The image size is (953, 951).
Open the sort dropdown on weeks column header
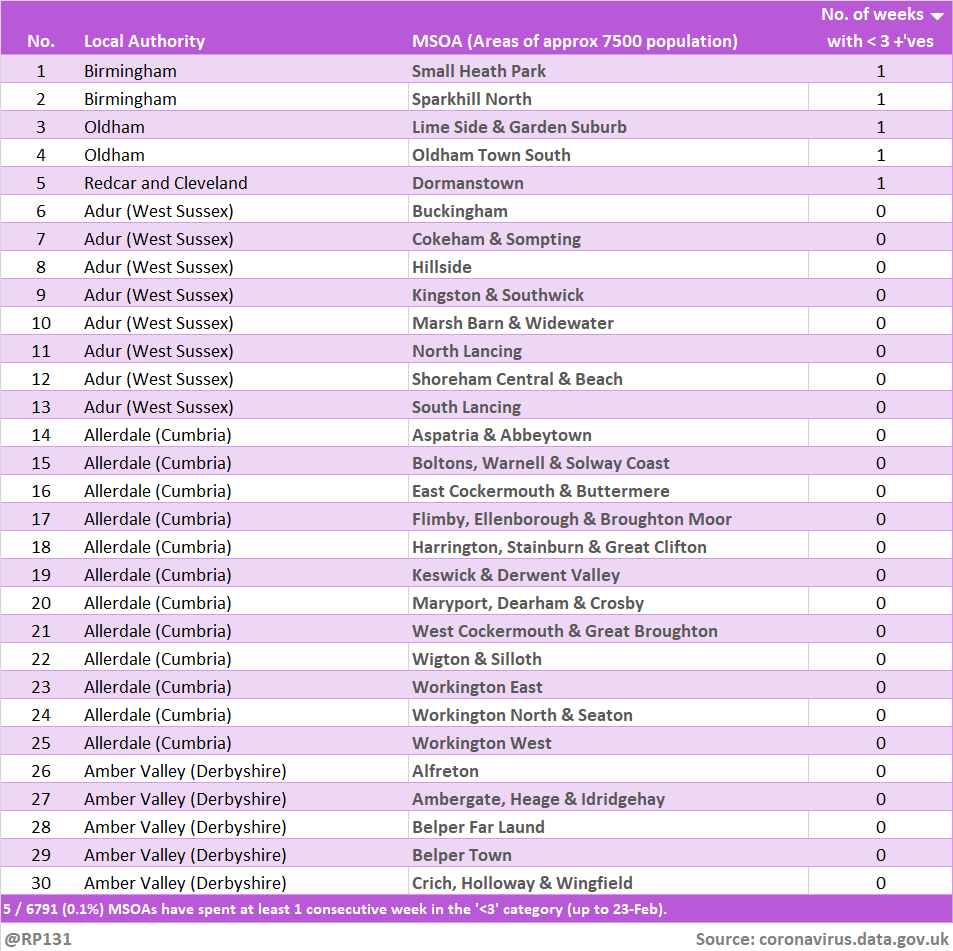[937, 14]
